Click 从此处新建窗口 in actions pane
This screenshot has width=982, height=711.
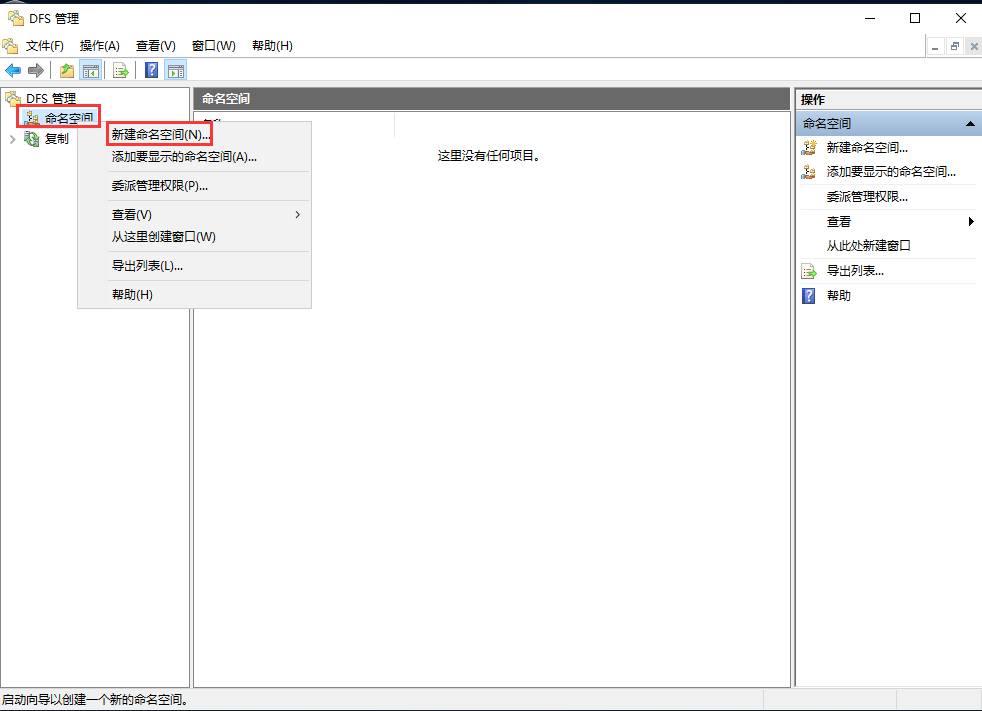click(868, 246)
